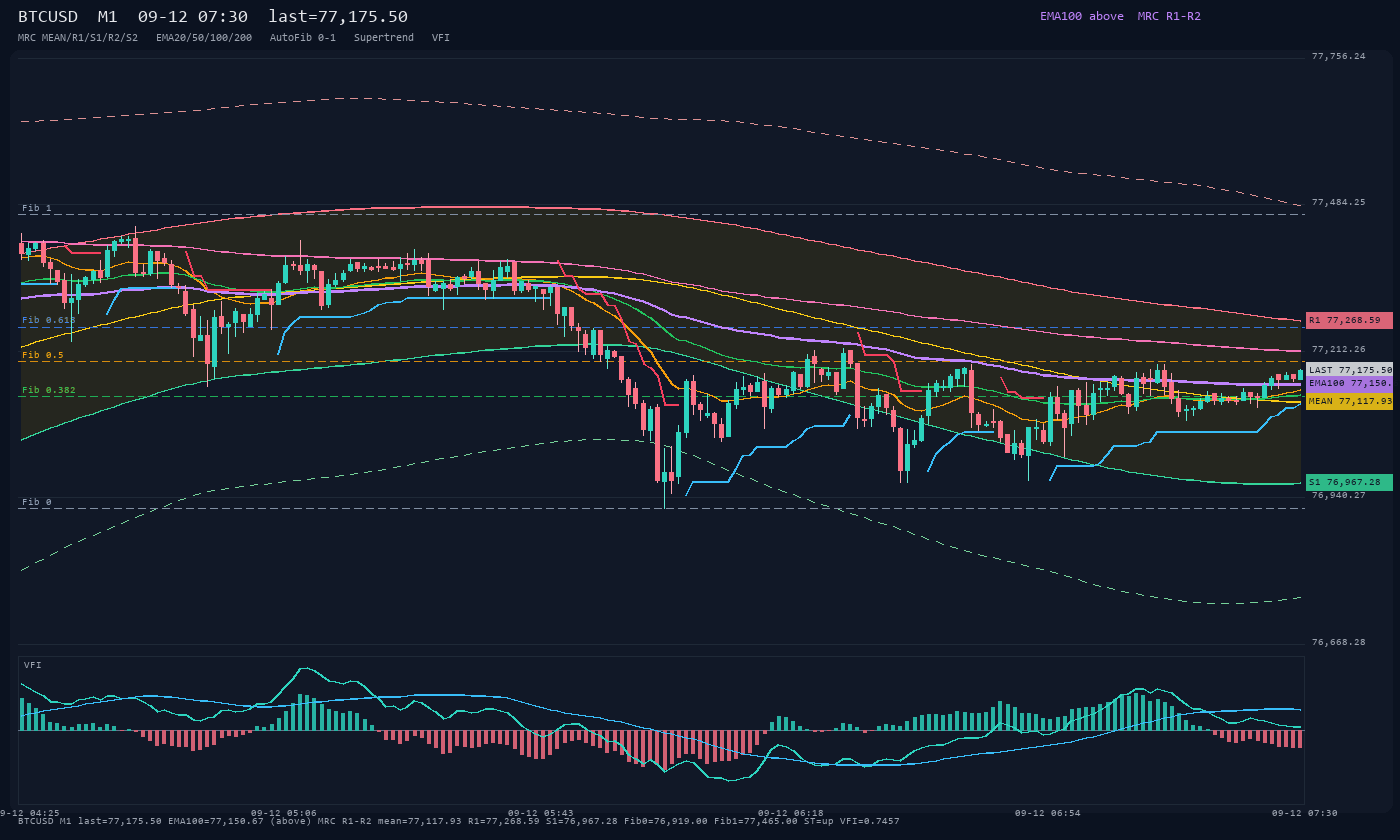Click the 'Fib 1' level label
The width and height of the screenshot is (1400, 840).
click(x=37, y=208)
